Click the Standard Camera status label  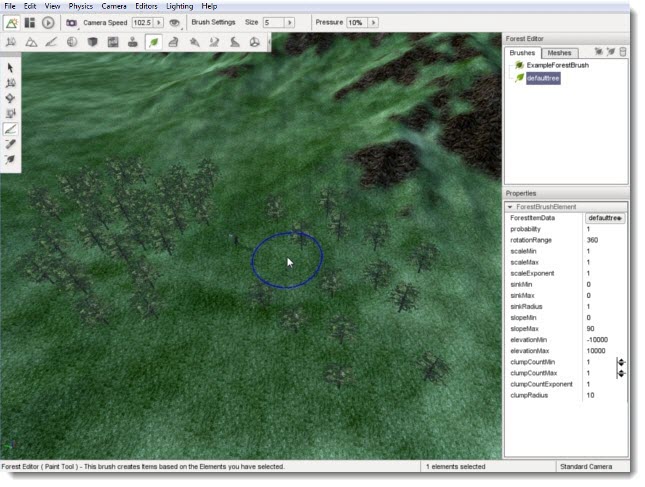click(x=586, y=466)
